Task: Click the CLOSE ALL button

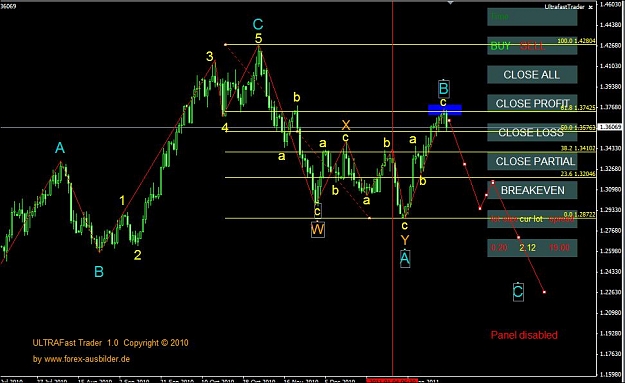Action: pos(532,75)
